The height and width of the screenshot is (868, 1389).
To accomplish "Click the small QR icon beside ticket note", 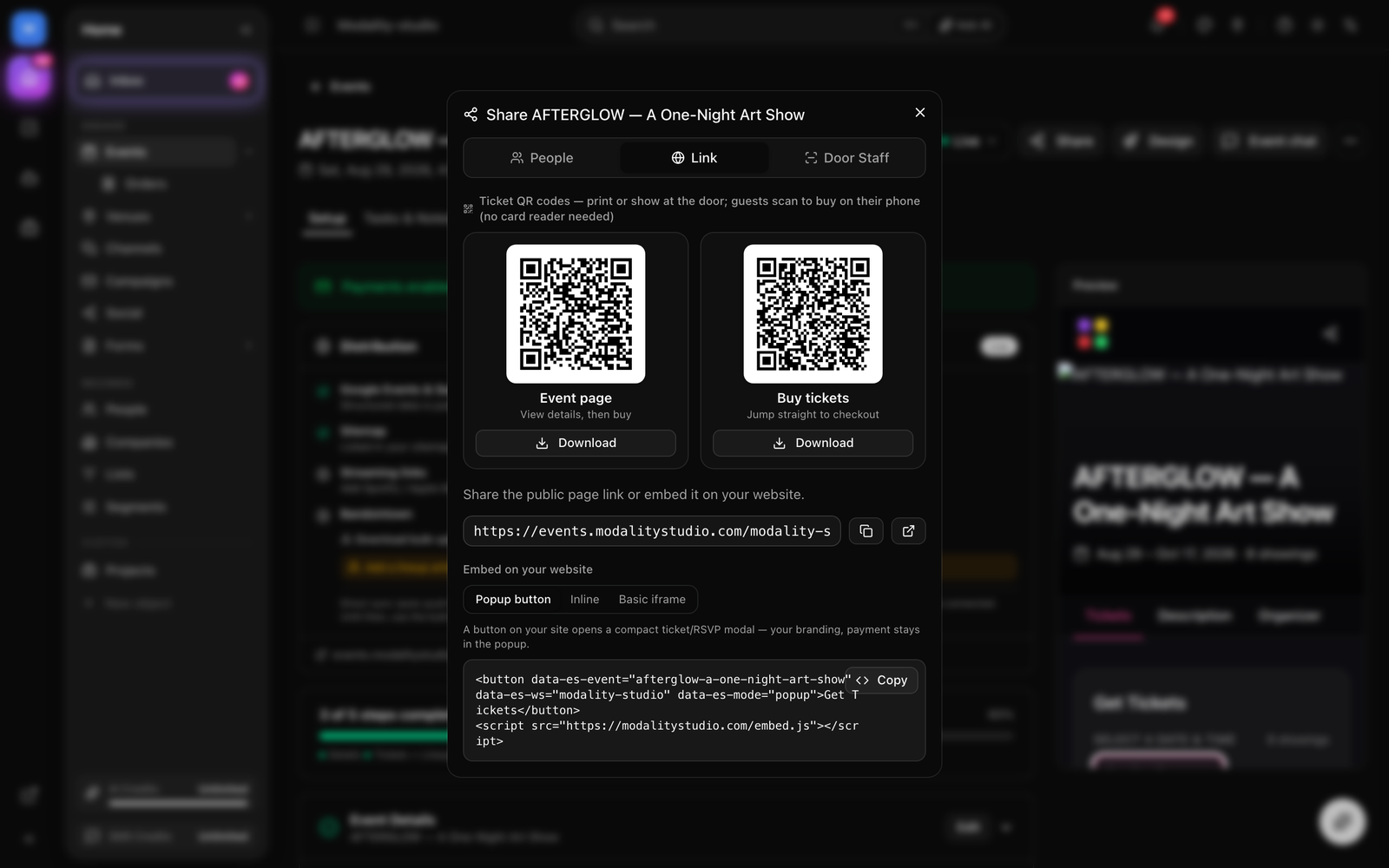I will pyautogui.click(x=468, y=208).
